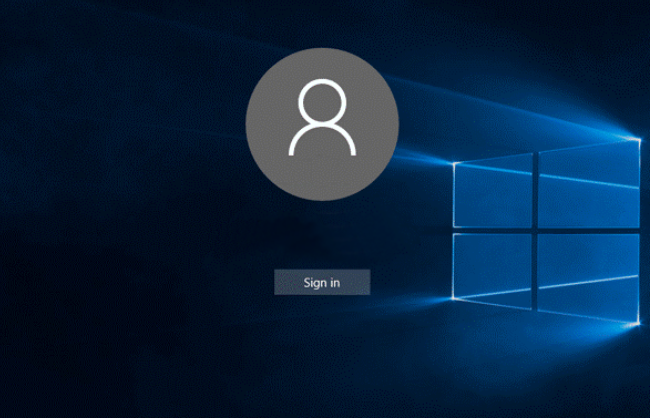
Task: Click the Sign in button
Action: click(x=322, y=282)
